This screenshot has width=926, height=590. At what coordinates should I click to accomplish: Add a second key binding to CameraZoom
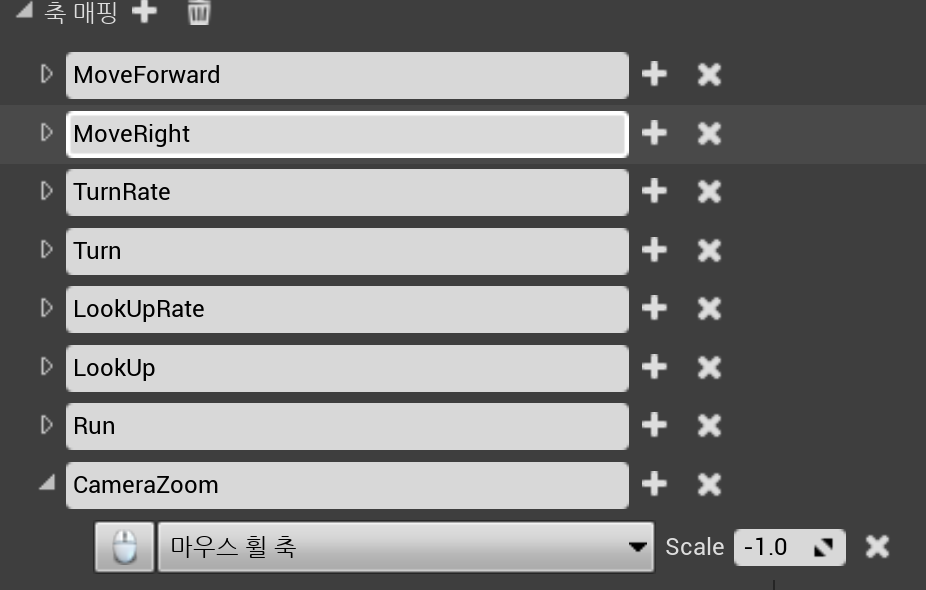click(654, 484)
